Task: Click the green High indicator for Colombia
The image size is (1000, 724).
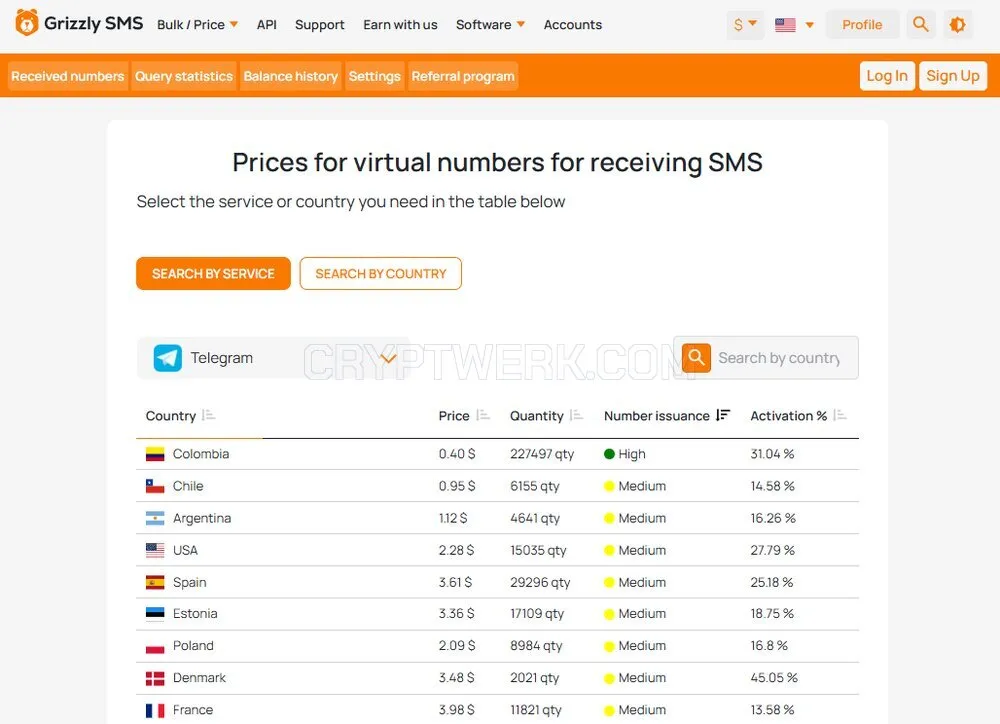Action: 609,454
